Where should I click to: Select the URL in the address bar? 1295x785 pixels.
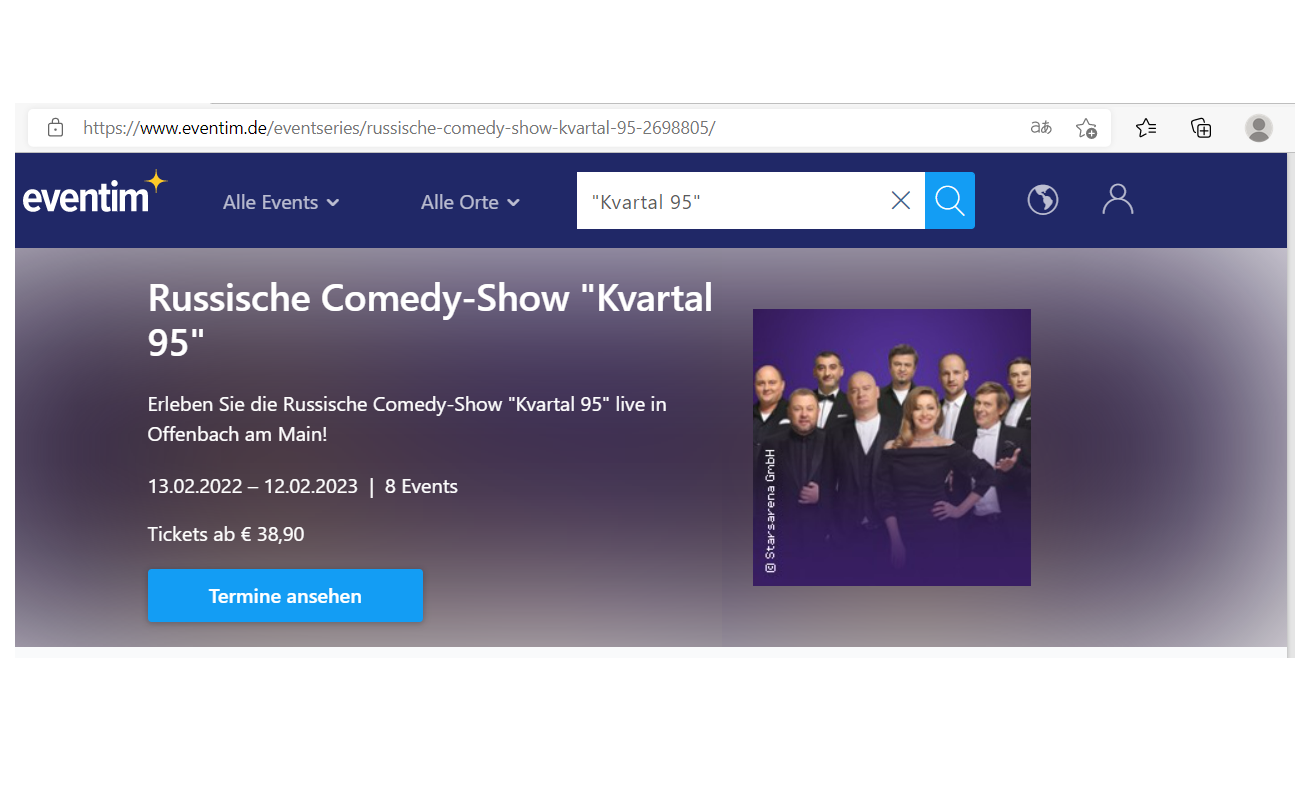(400, 128)
